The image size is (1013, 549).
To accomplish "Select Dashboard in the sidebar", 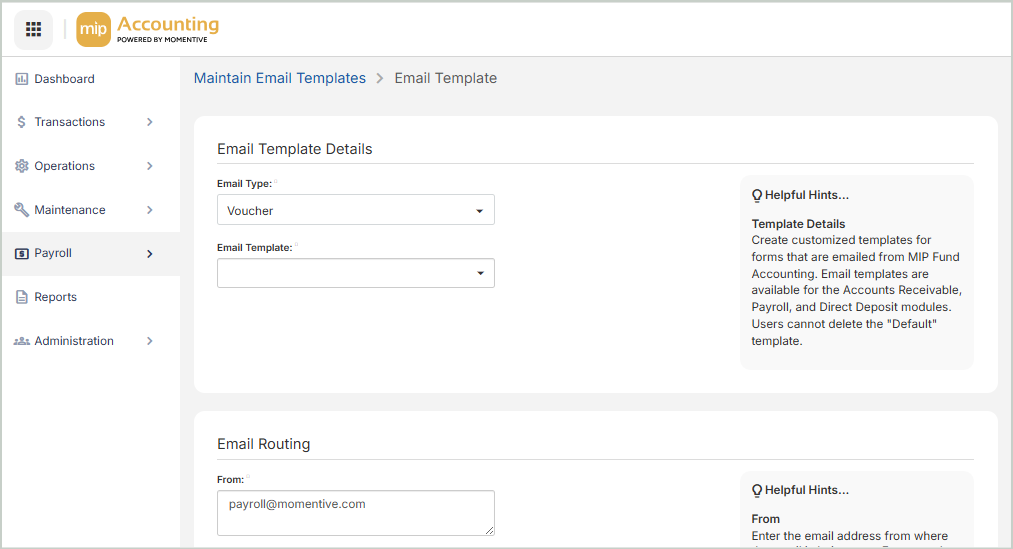I will 64,79.
